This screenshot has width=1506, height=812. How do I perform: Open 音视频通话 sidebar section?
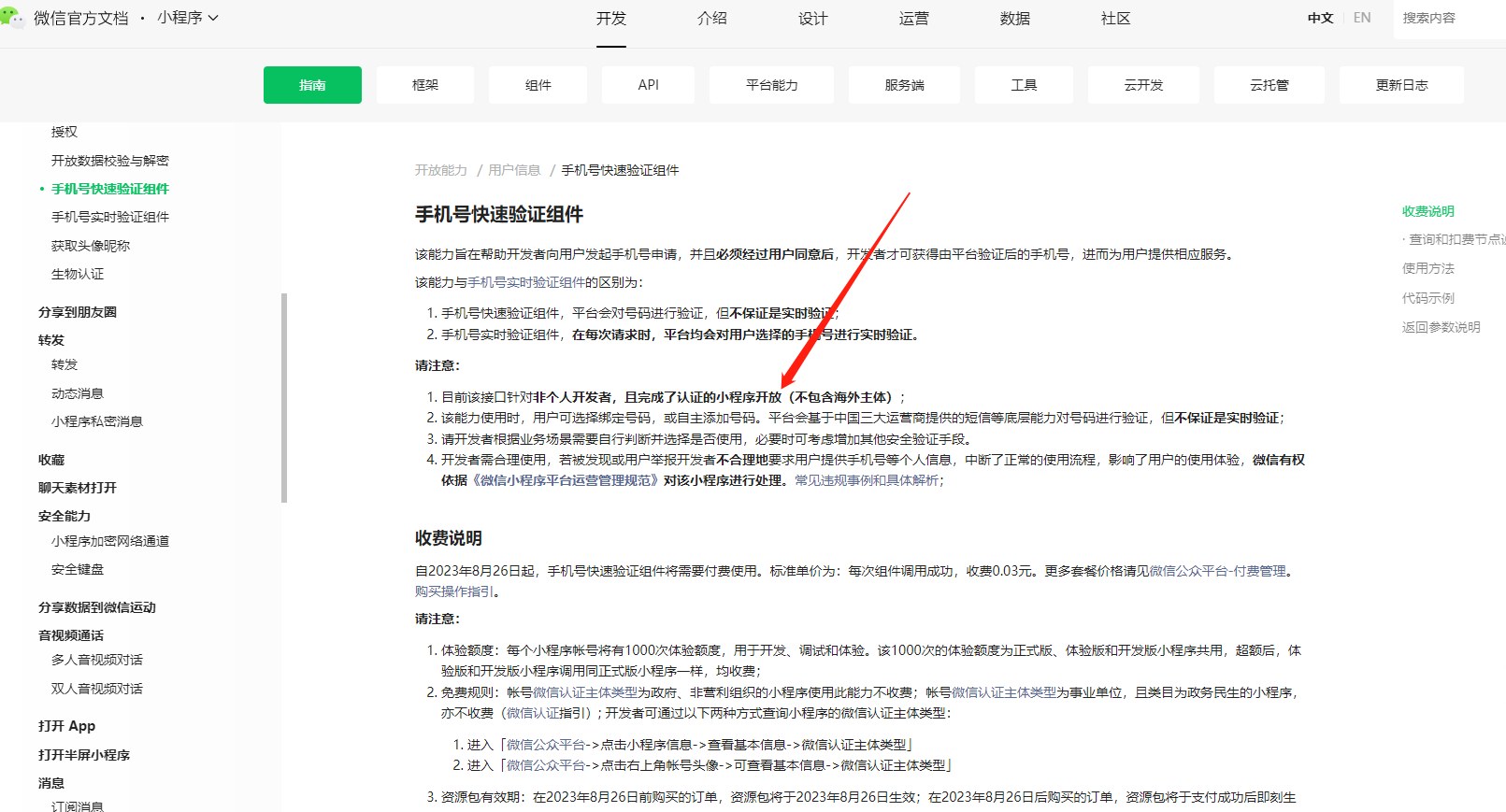click(x=71, y=635)
